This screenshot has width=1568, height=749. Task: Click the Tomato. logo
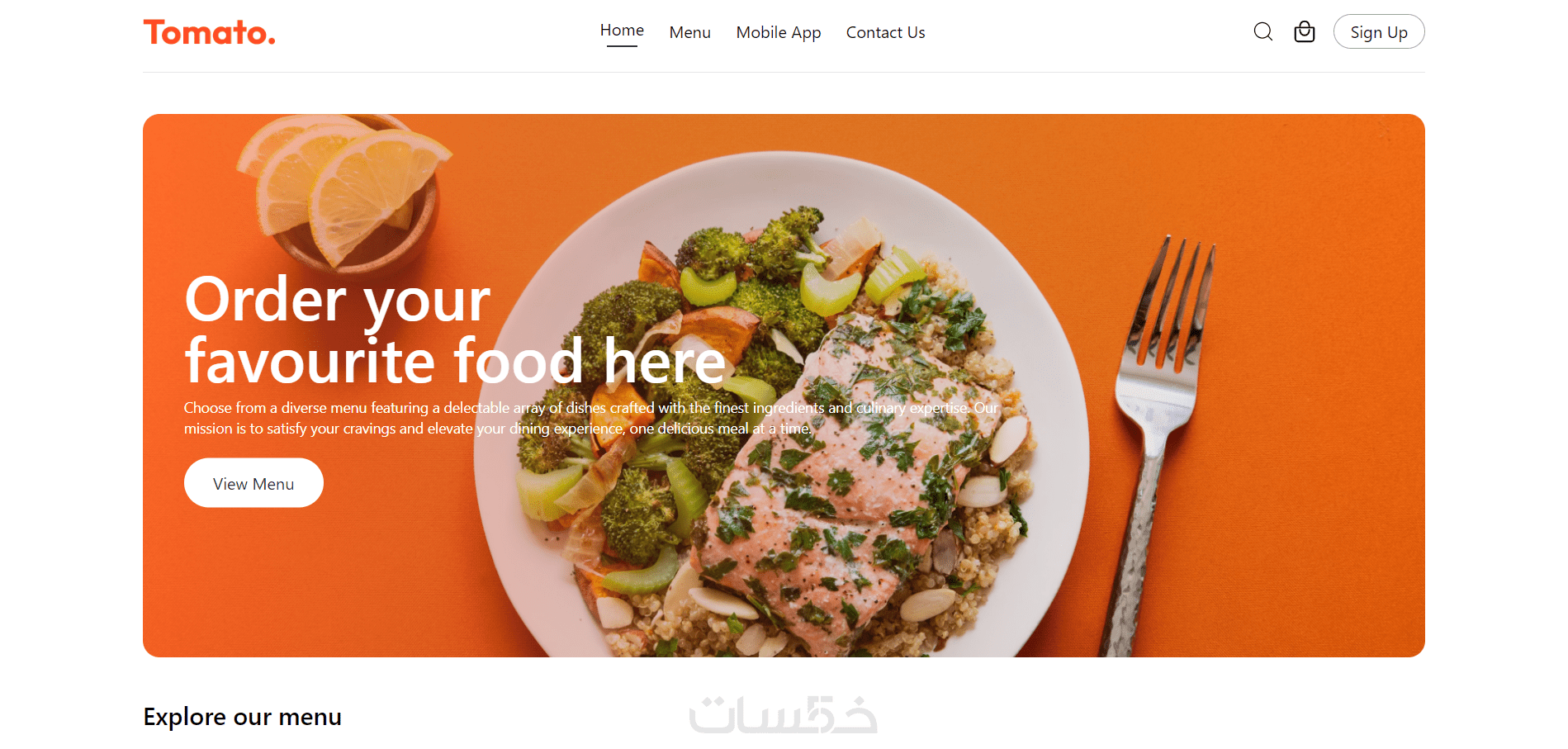coord(210,32)
